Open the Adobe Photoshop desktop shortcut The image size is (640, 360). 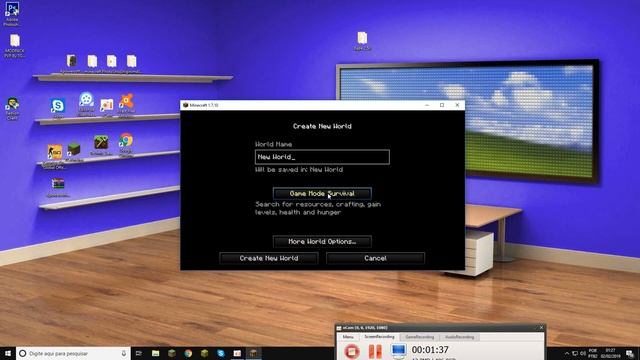(12, 13)
